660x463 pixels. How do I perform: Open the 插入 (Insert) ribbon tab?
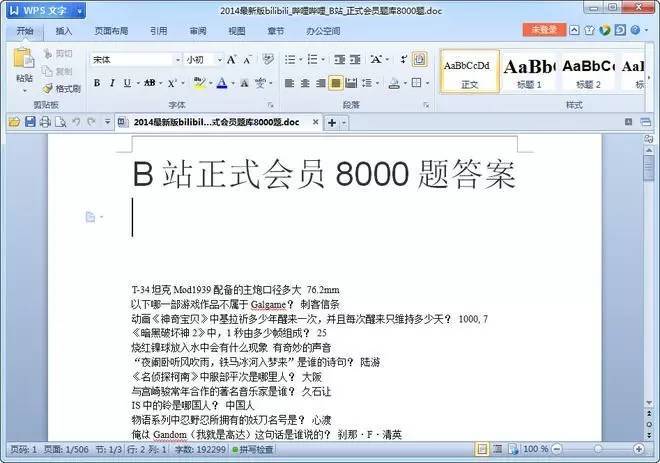(64, 31)
